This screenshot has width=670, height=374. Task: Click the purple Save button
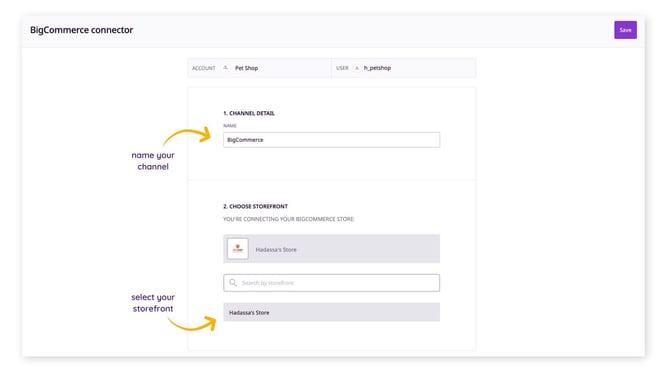(x=625, y=30)
